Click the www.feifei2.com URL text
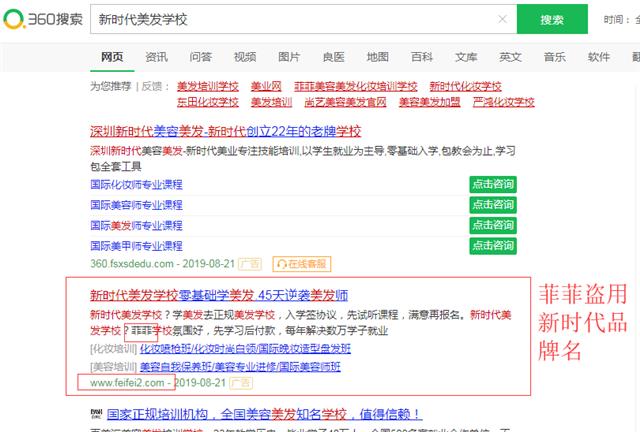The image size is (640, 432). (x=127, y=383)
